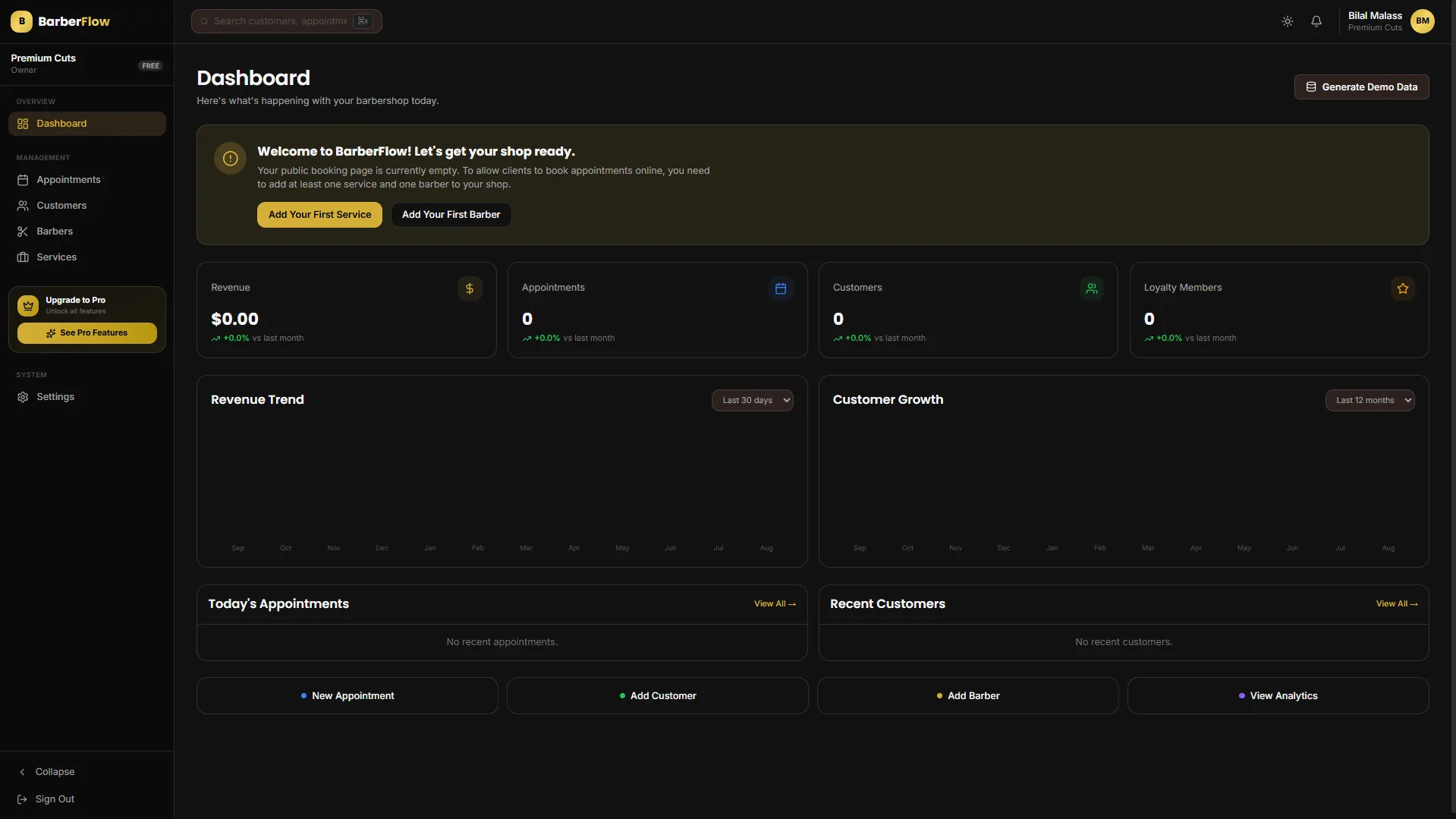This screenshot has width=1456, height=819.
Task: Click the Add Barber quick action
Action: (x=967, y=695)
